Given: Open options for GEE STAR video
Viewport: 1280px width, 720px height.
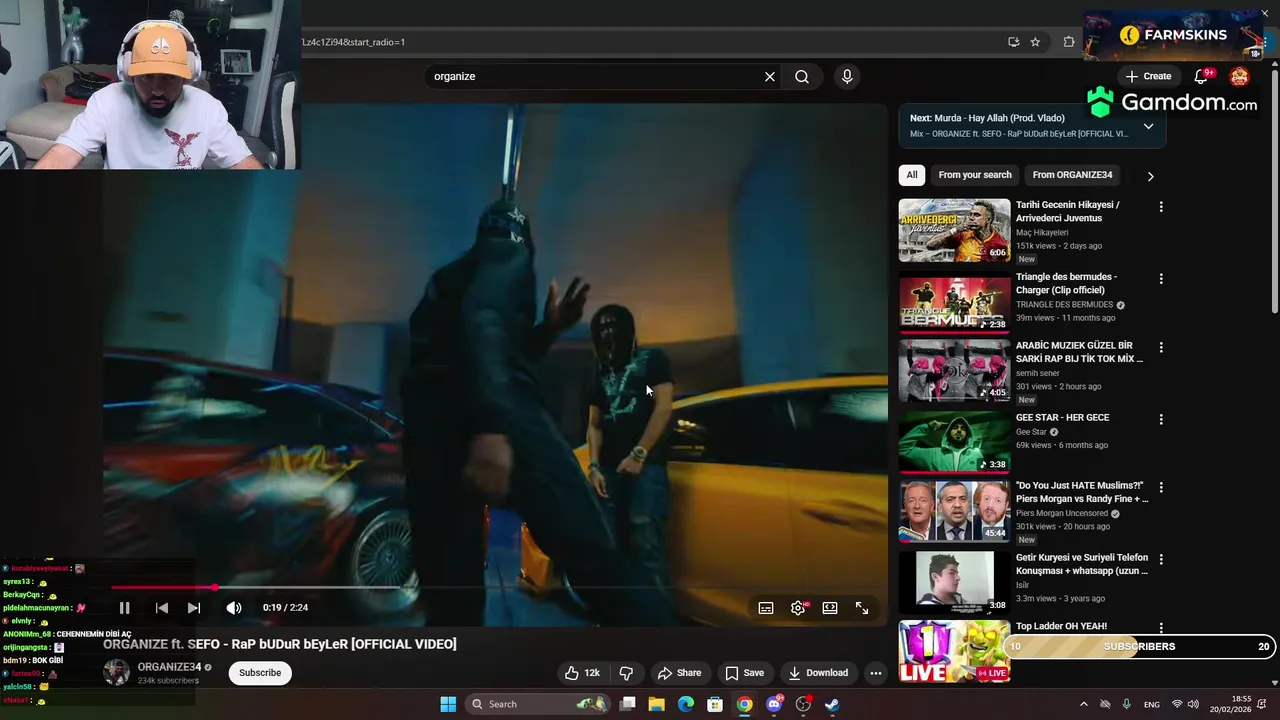Looking at the screenshot, I should pyautogui.click(x=1161, y=419).
